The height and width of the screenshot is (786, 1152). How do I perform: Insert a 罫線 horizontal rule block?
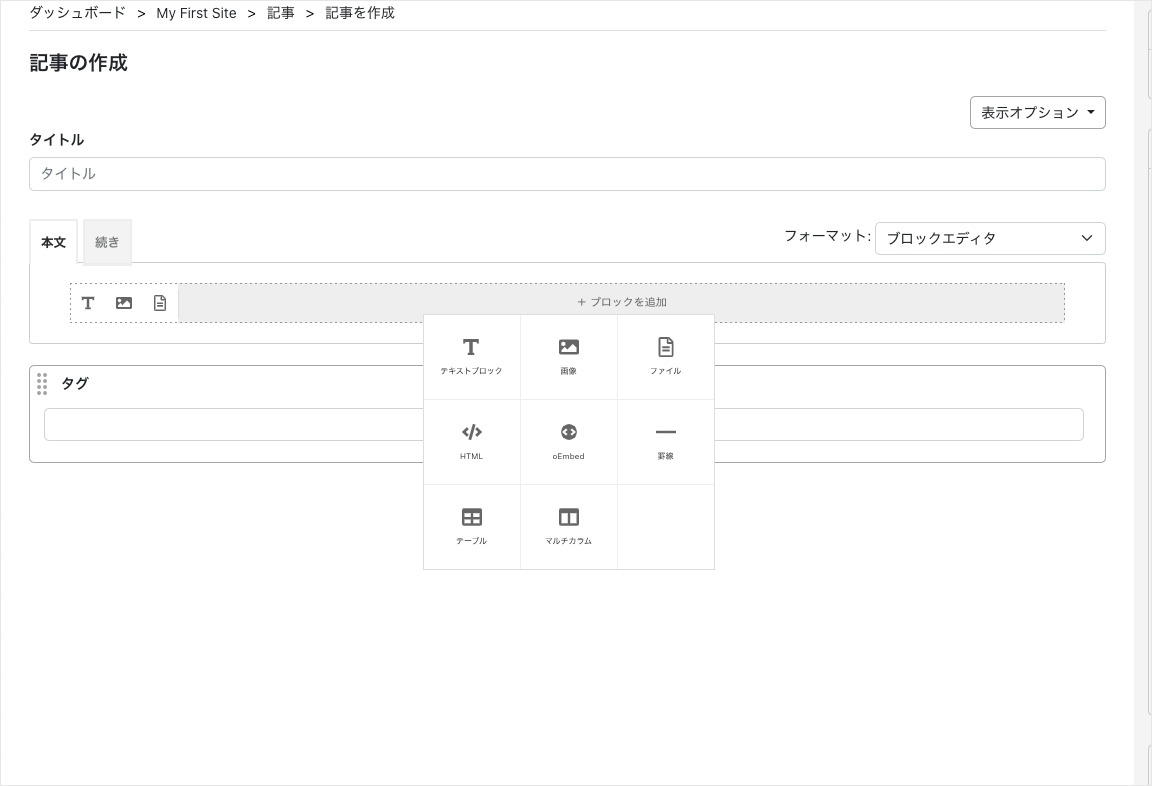[666, 440]
